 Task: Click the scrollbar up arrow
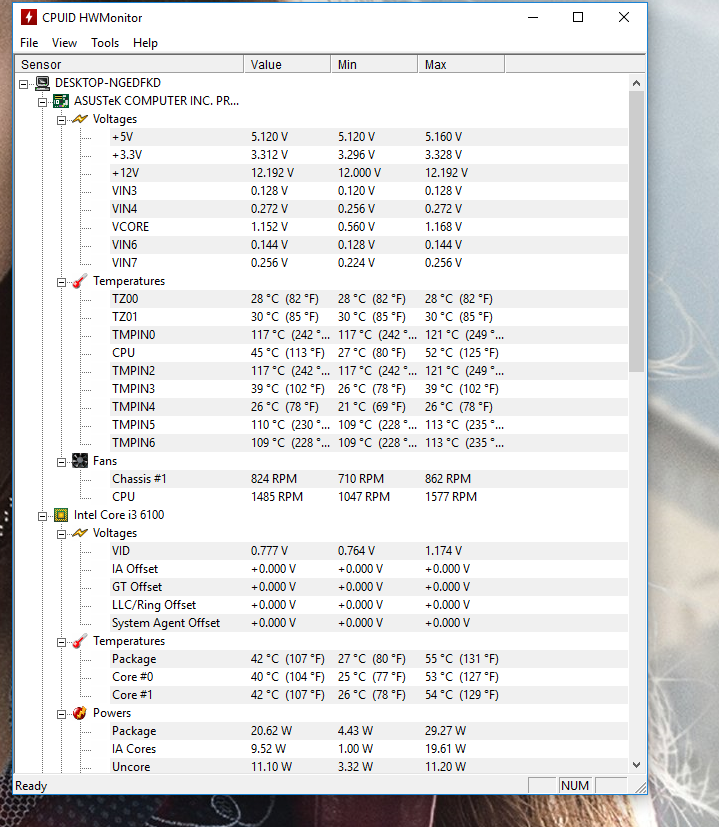tap(636, 83)
